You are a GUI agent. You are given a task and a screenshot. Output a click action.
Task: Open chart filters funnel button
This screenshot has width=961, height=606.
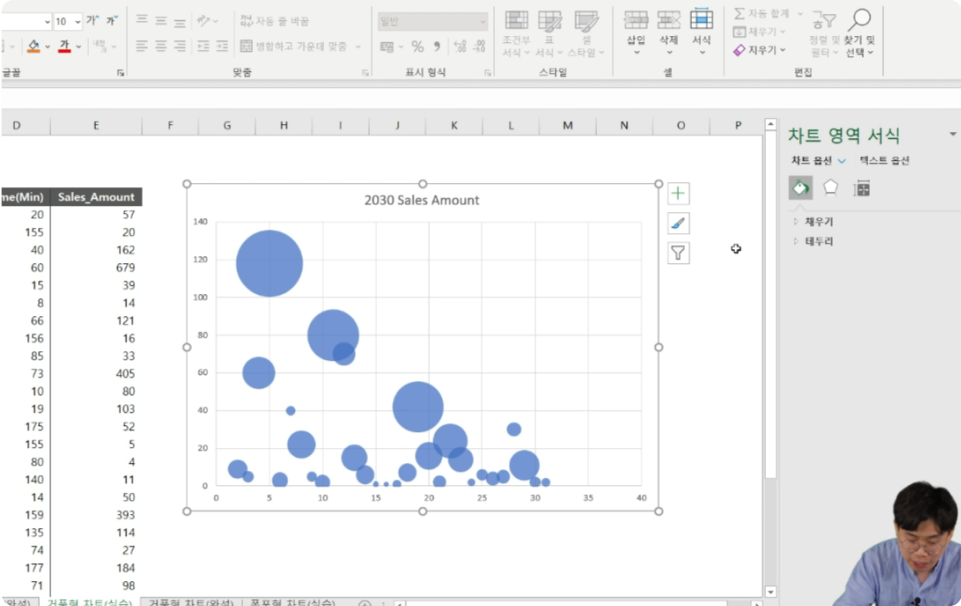coord(678,252)
